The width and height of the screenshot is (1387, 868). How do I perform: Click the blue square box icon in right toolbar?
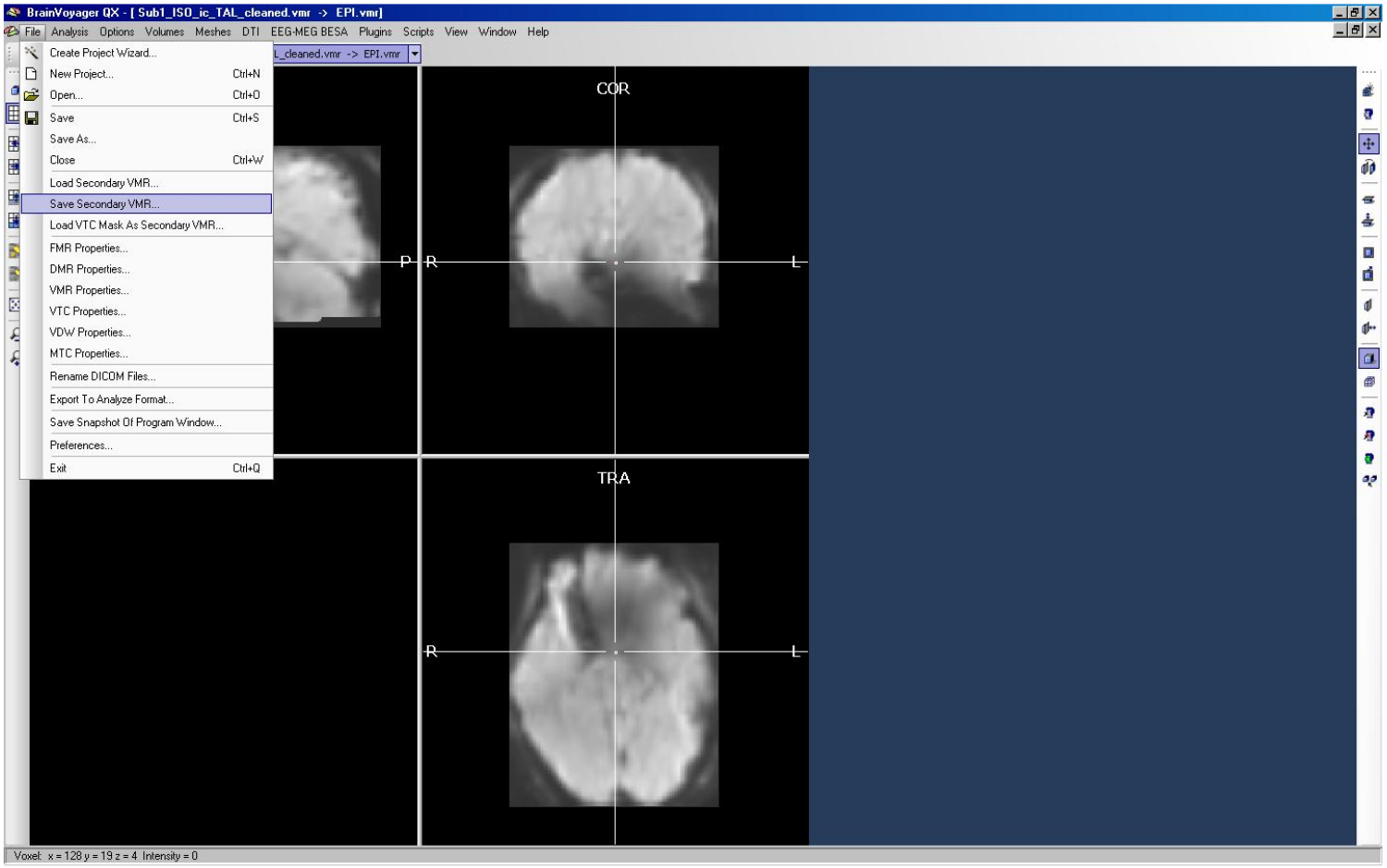(x=1369, y=251)
